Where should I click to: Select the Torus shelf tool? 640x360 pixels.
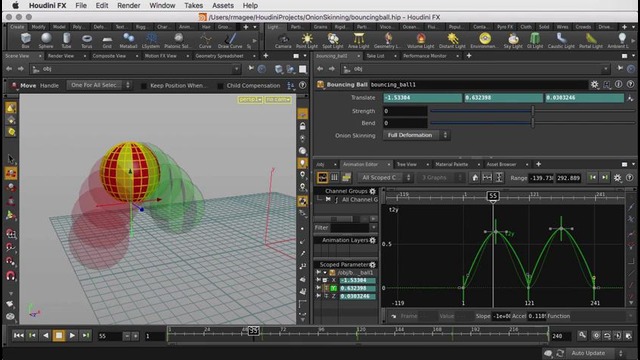pos(87,40)
